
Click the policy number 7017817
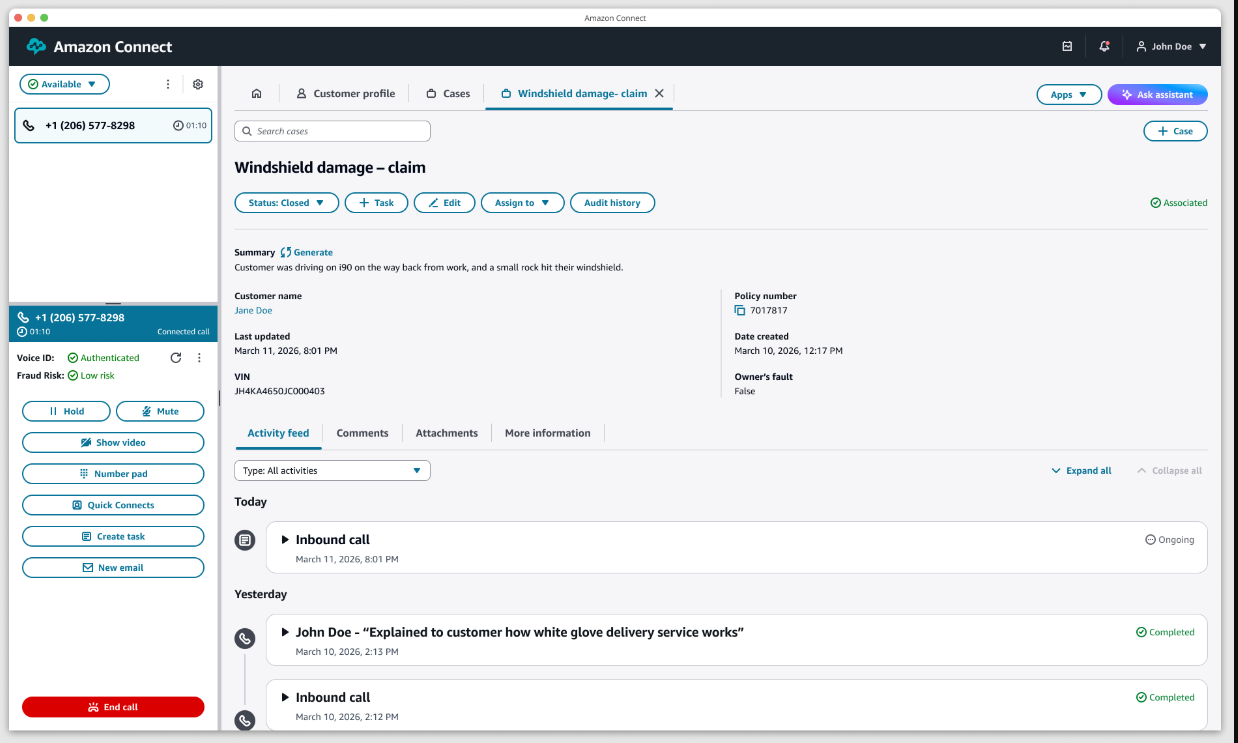[x=769, y=310]
